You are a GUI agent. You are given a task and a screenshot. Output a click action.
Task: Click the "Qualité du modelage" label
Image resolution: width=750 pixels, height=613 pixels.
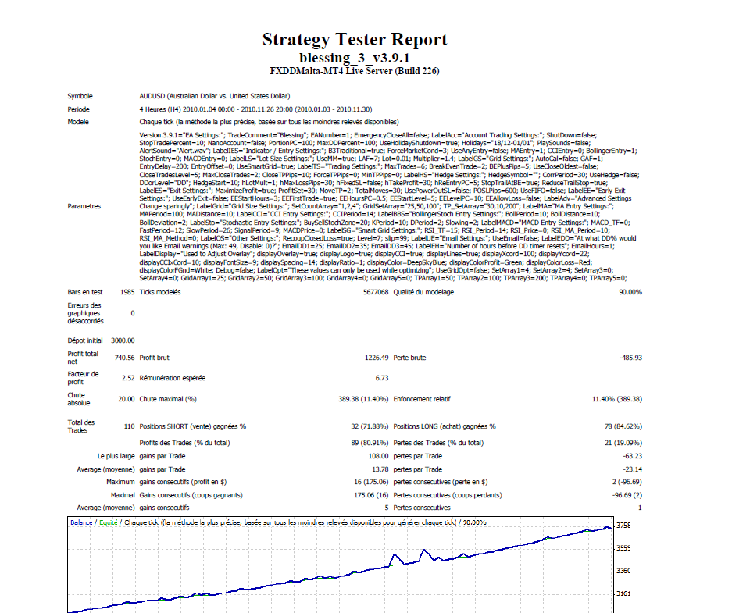click(424, 292)
